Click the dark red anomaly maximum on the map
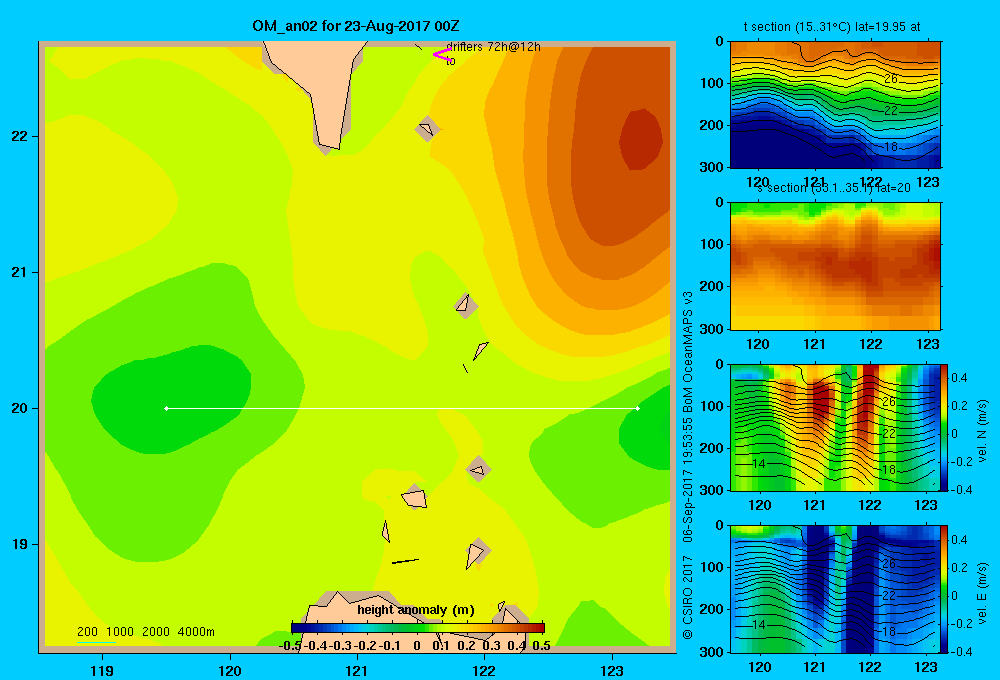The image size is (1000, 680). (641, 139)
